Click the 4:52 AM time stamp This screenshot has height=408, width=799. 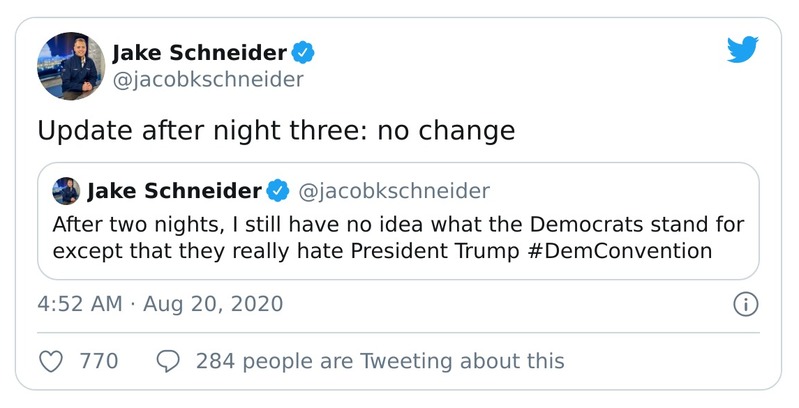pyautogui.click(x=79, y=304)
